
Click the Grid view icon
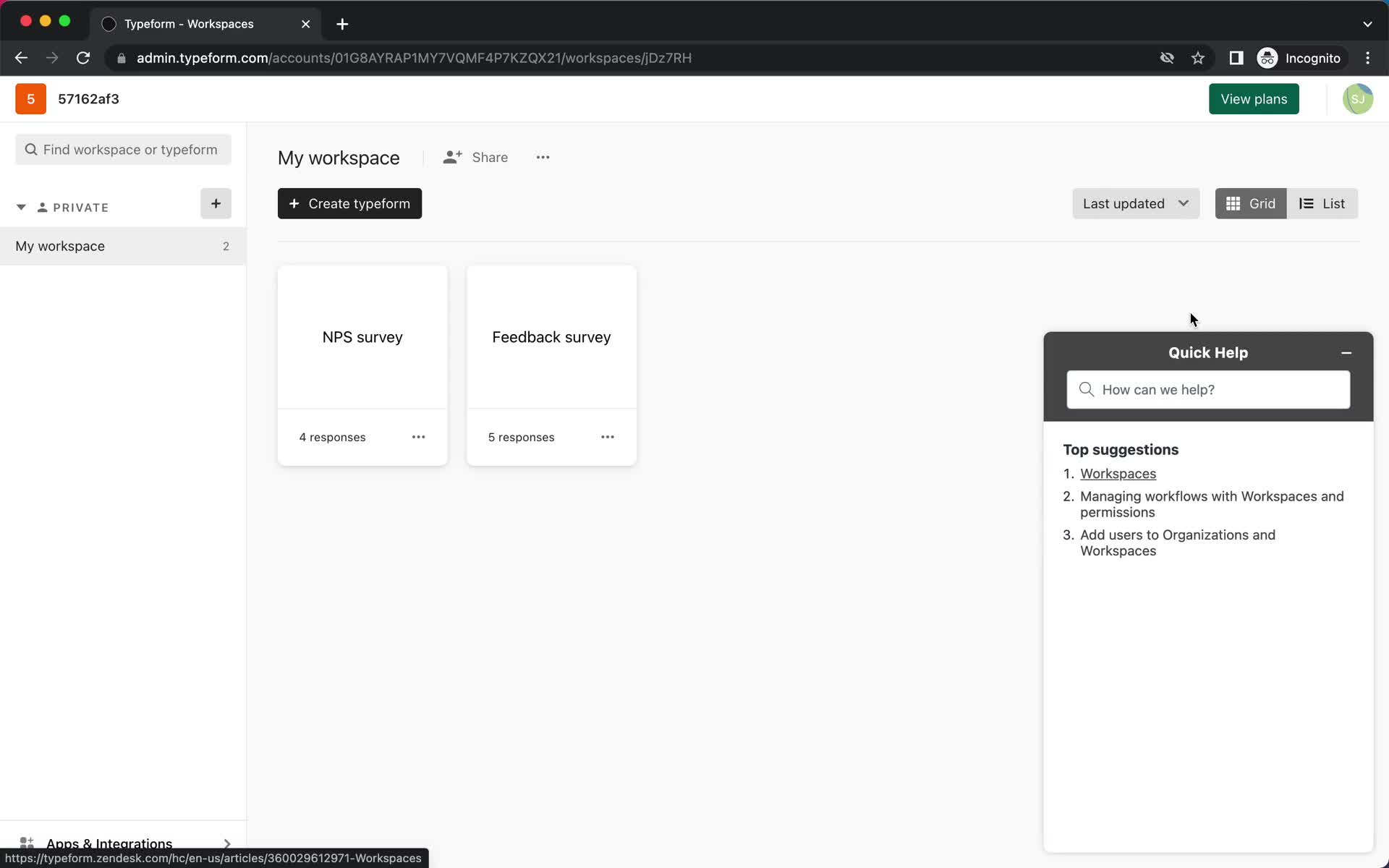coord(1250,203)
